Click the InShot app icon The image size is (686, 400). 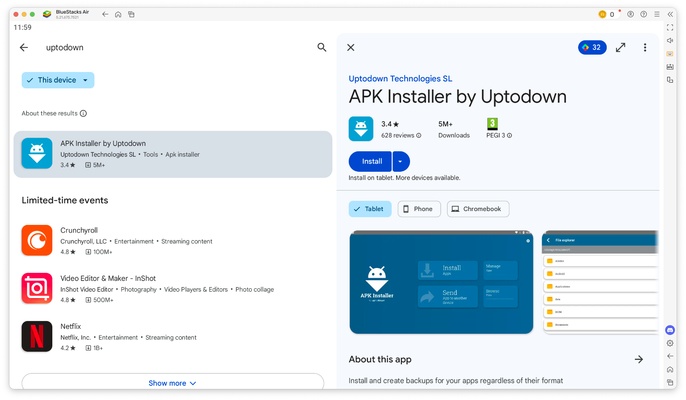click(37, 288)
